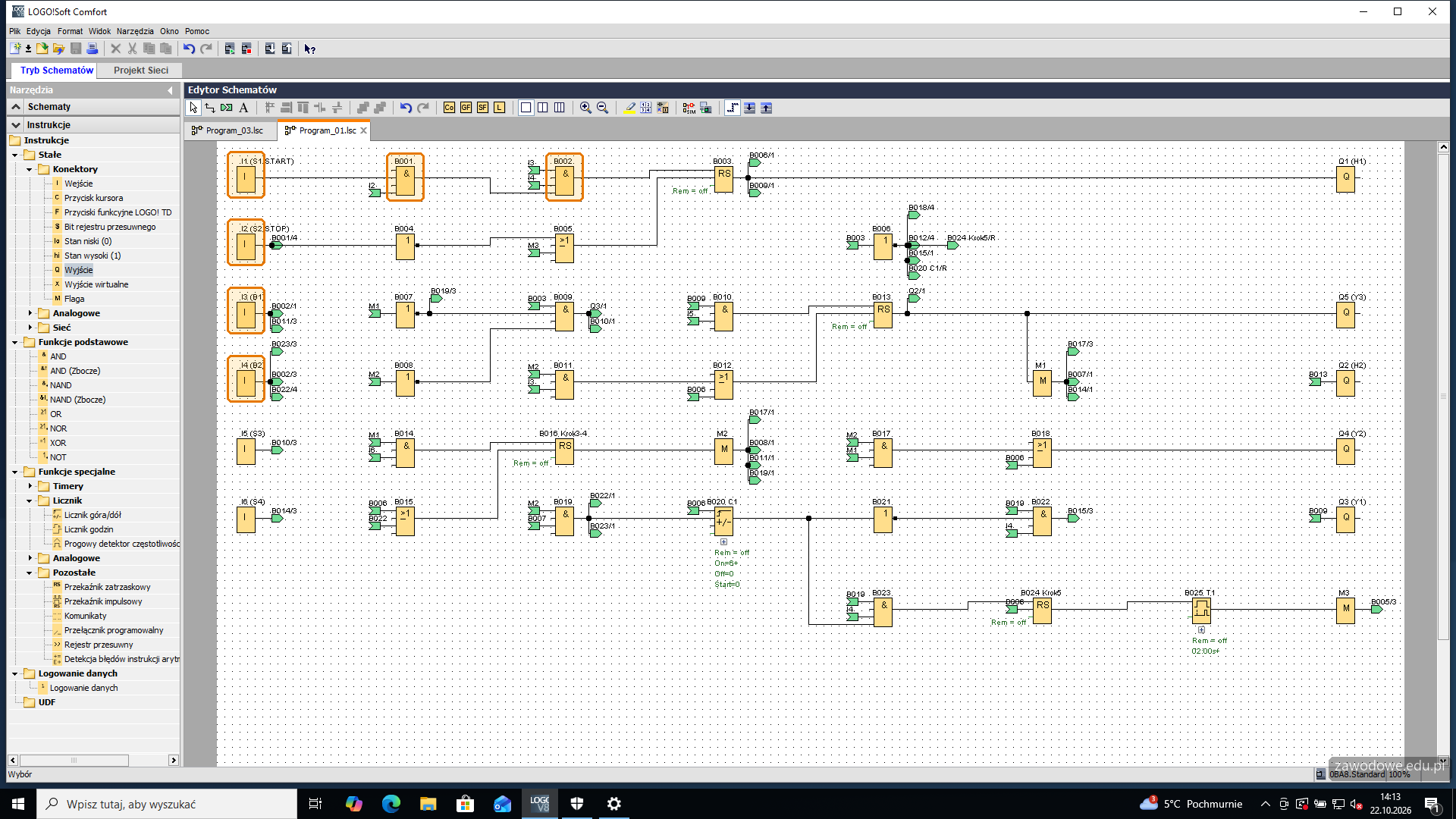Select Przekaźnik zatrzaskowy in tree

coord(107,587)
